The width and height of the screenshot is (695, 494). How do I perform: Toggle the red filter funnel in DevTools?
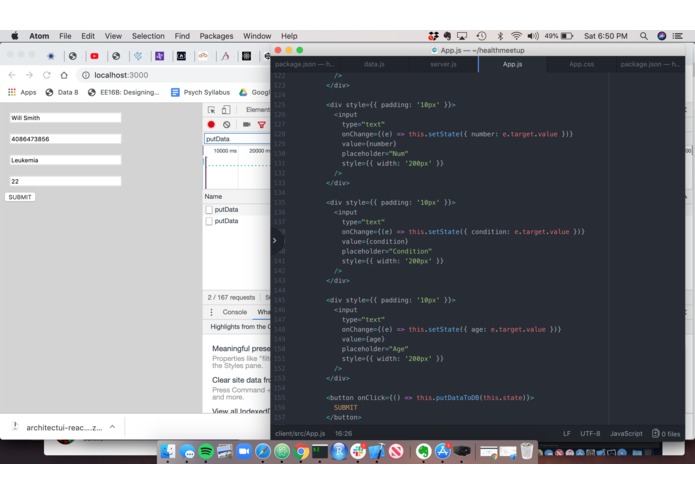point(262,125)
